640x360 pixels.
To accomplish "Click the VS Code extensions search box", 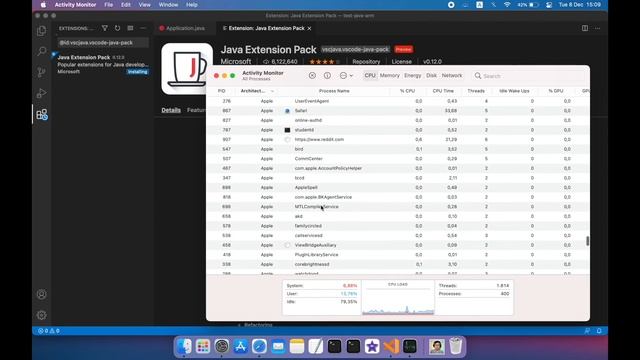I will tap(102, 42).
